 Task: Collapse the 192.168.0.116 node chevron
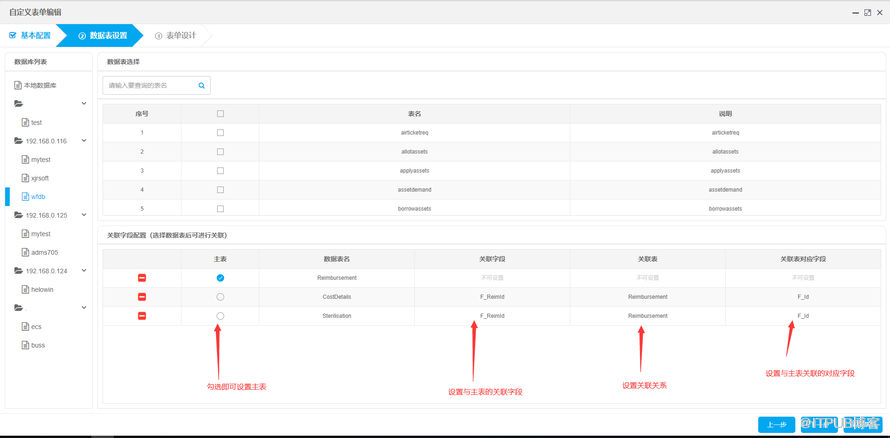point(84,140)
